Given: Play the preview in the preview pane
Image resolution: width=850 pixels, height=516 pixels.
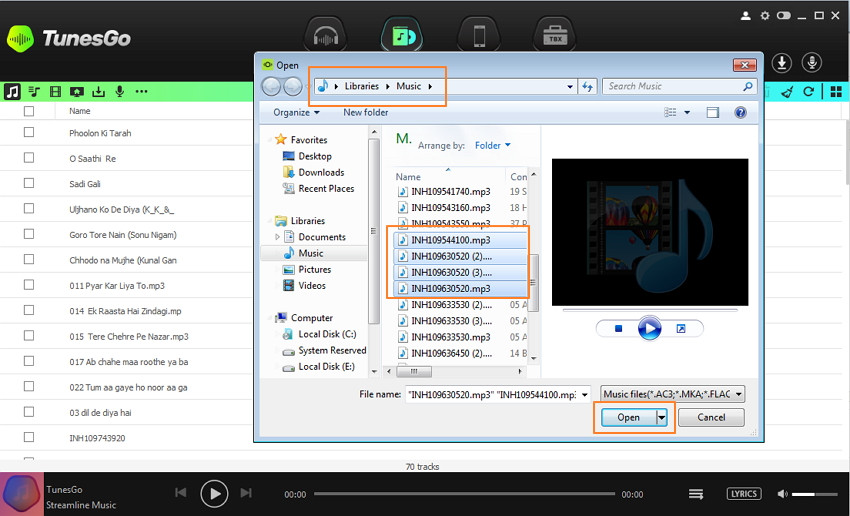Looking at the screenshot, I should click(649, 328).
